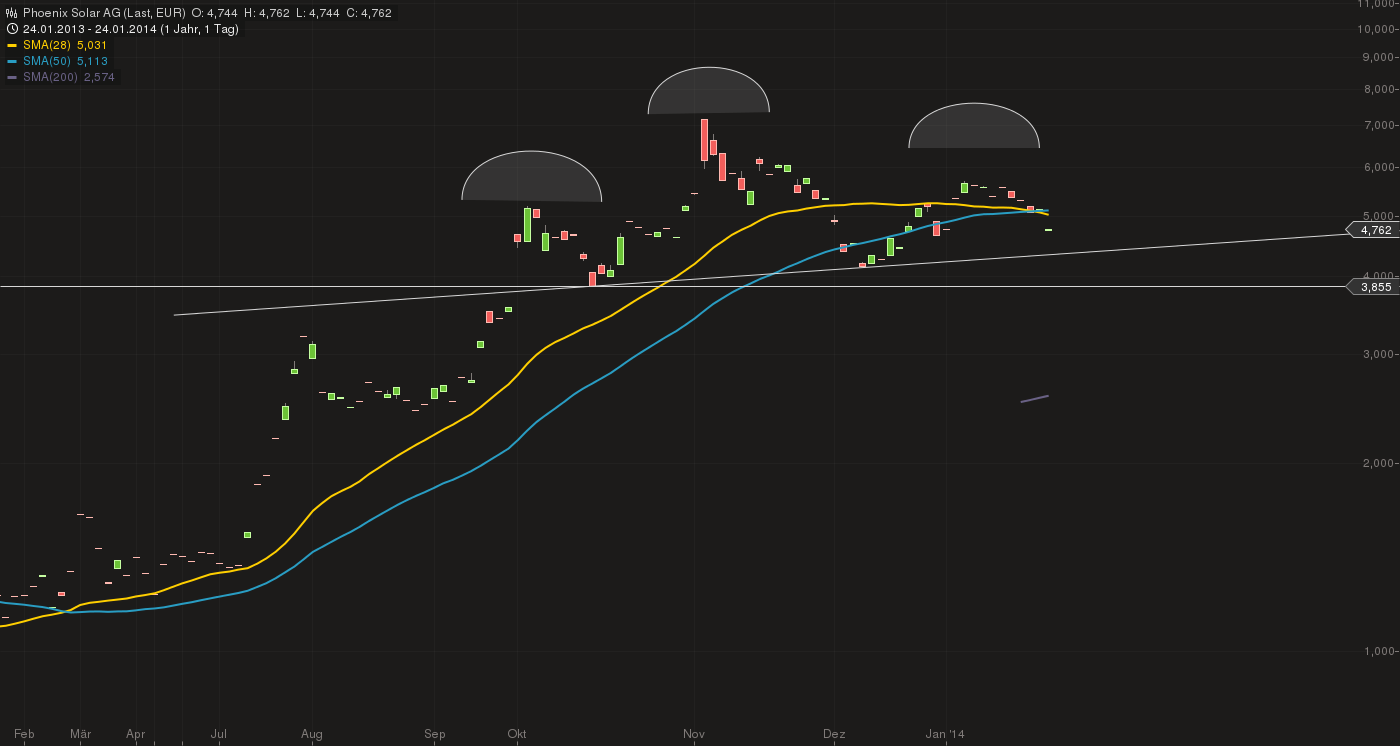The width and height of the screenshot is (1400, 746).
Task: Click the 8,000 price axis label
Action: [1377, 89]
